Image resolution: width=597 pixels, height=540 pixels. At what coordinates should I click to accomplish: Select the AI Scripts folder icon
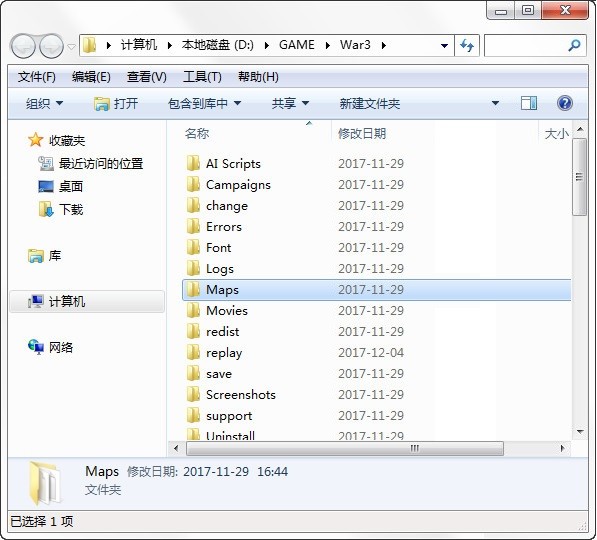pos(193,163)
